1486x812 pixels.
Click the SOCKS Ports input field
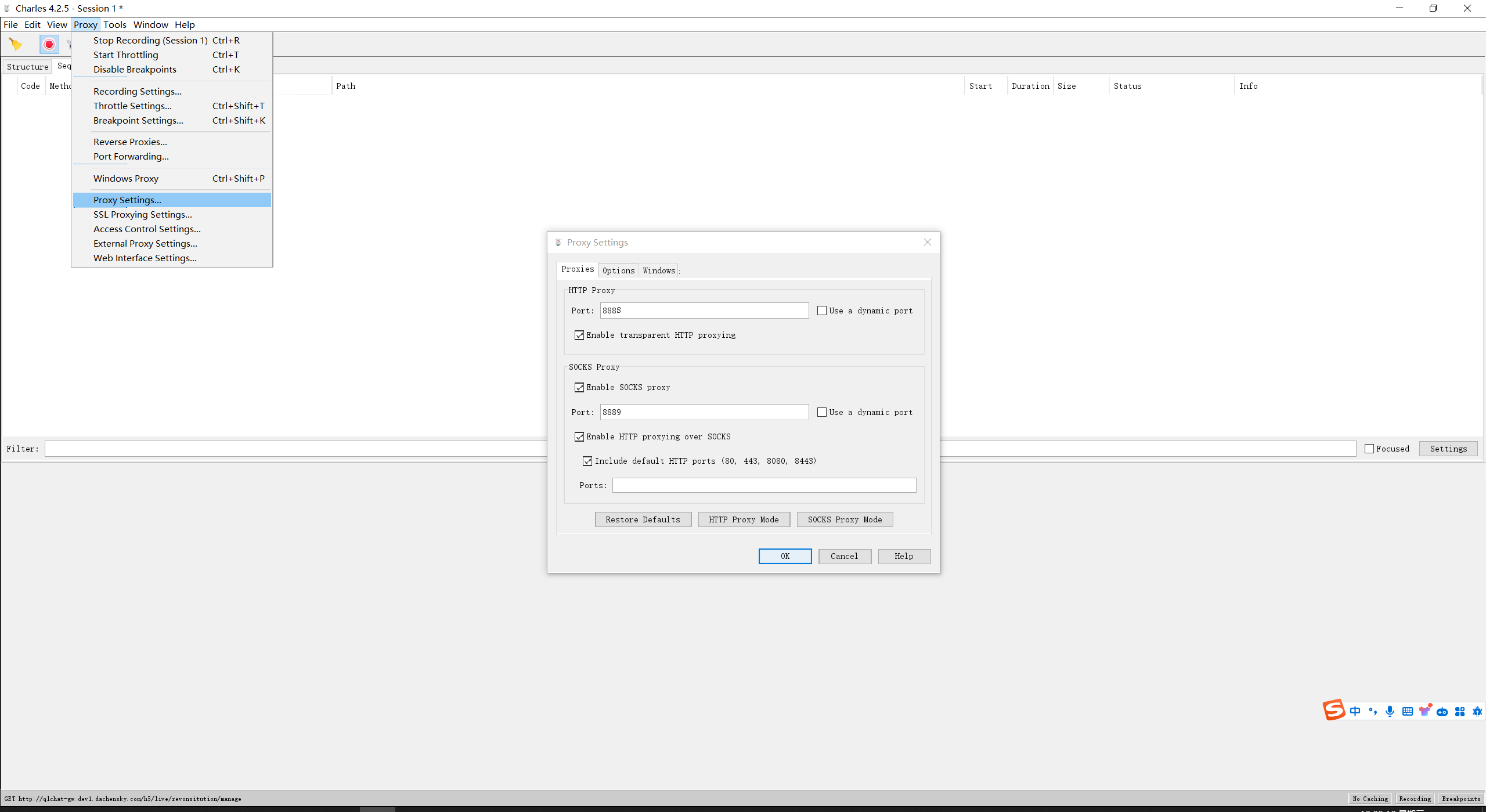coord(764,485)
